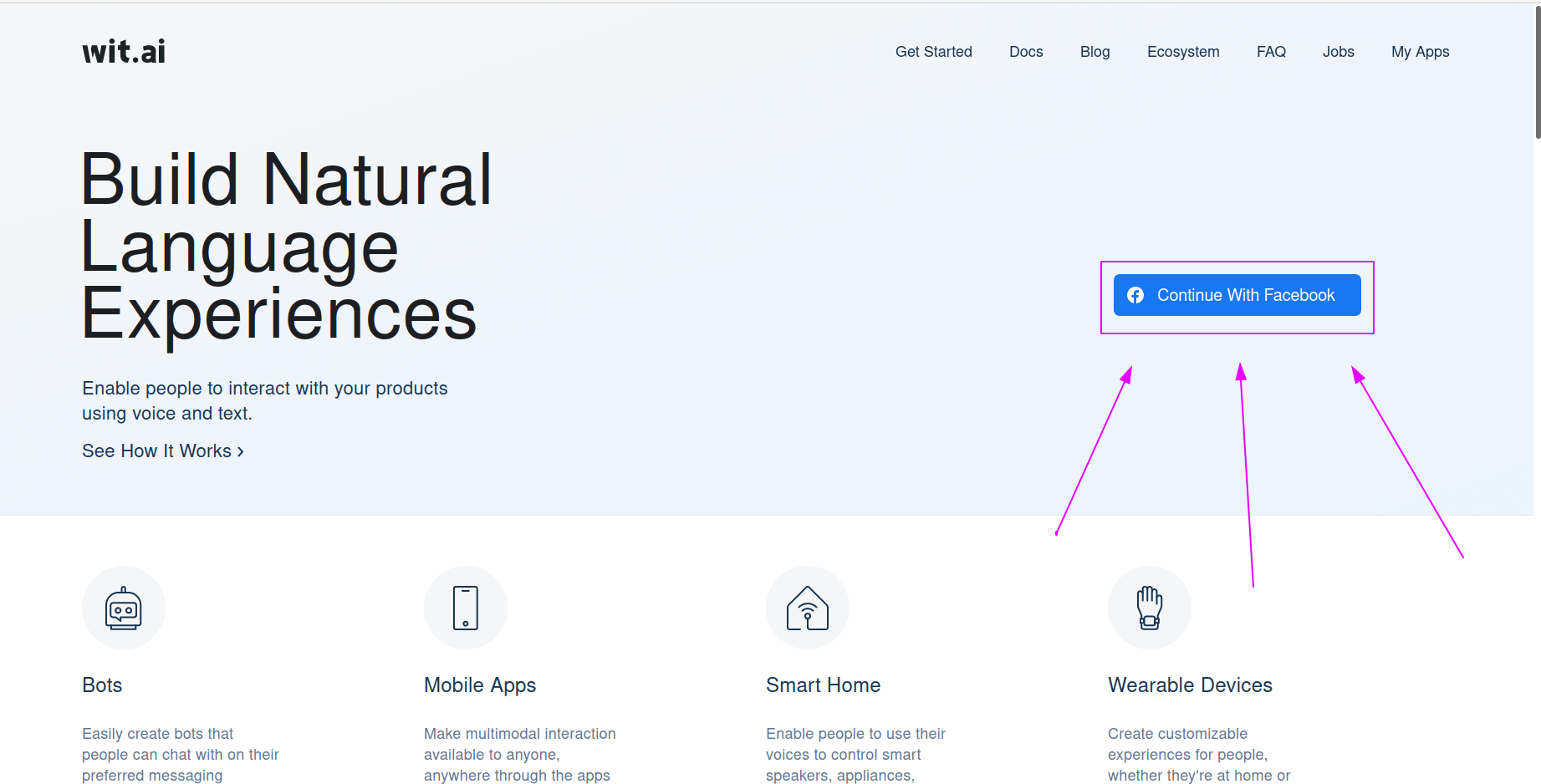Open the Ecosystem nav item

[x=1183, y=52]
